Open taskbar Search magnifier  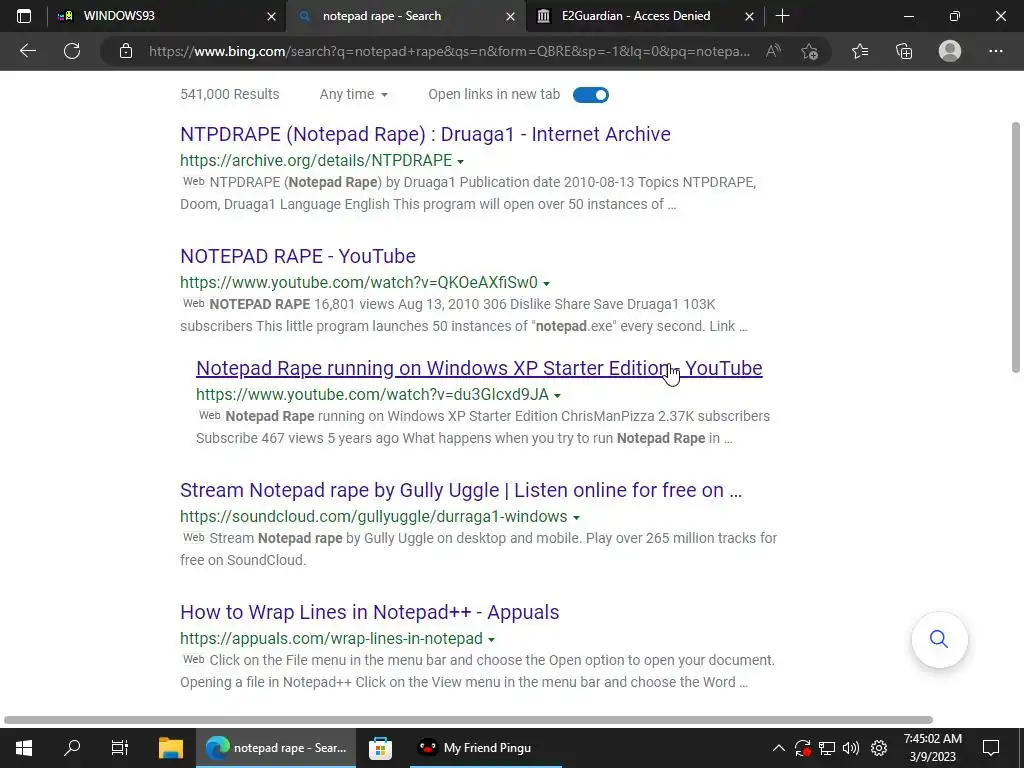pyautogui.click(x=72, y=748)
